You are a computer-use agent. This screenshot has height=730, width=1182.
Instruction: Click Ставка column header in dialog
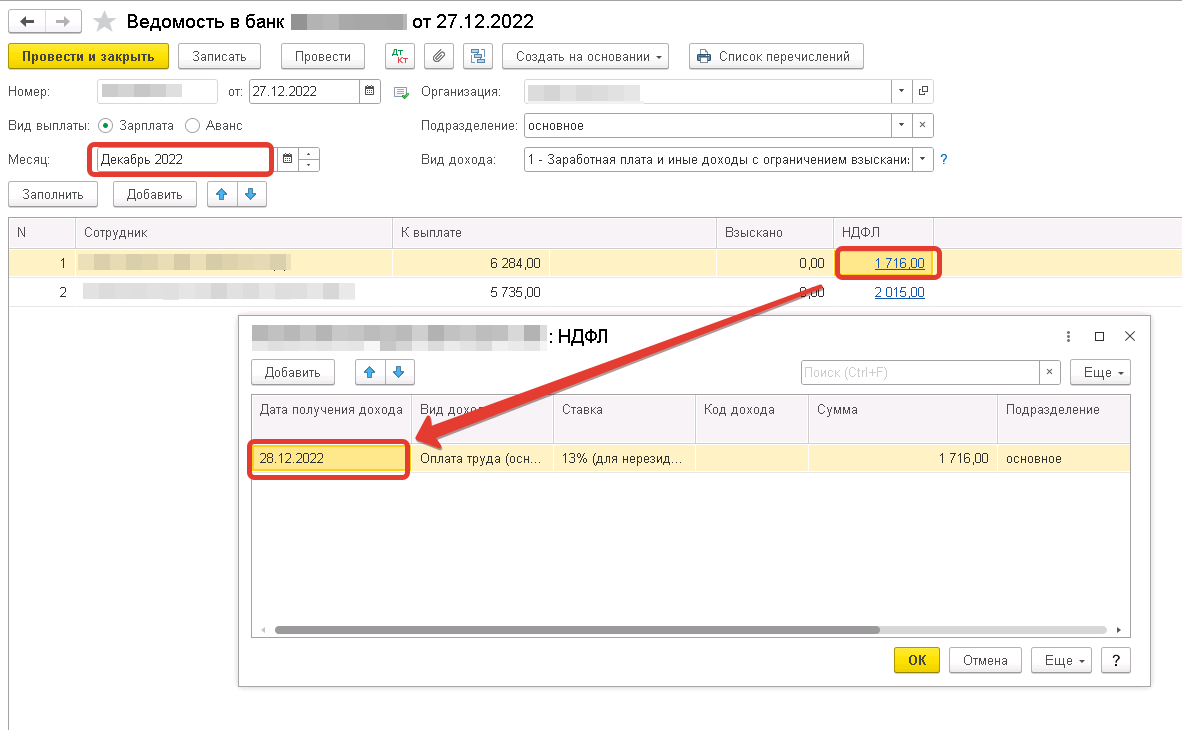(x=624, y=418)
